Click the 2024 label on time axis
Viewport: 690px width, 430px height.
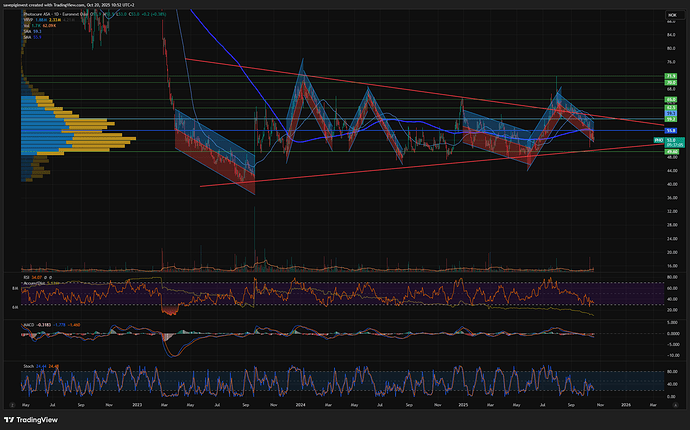tap(301, 404)
